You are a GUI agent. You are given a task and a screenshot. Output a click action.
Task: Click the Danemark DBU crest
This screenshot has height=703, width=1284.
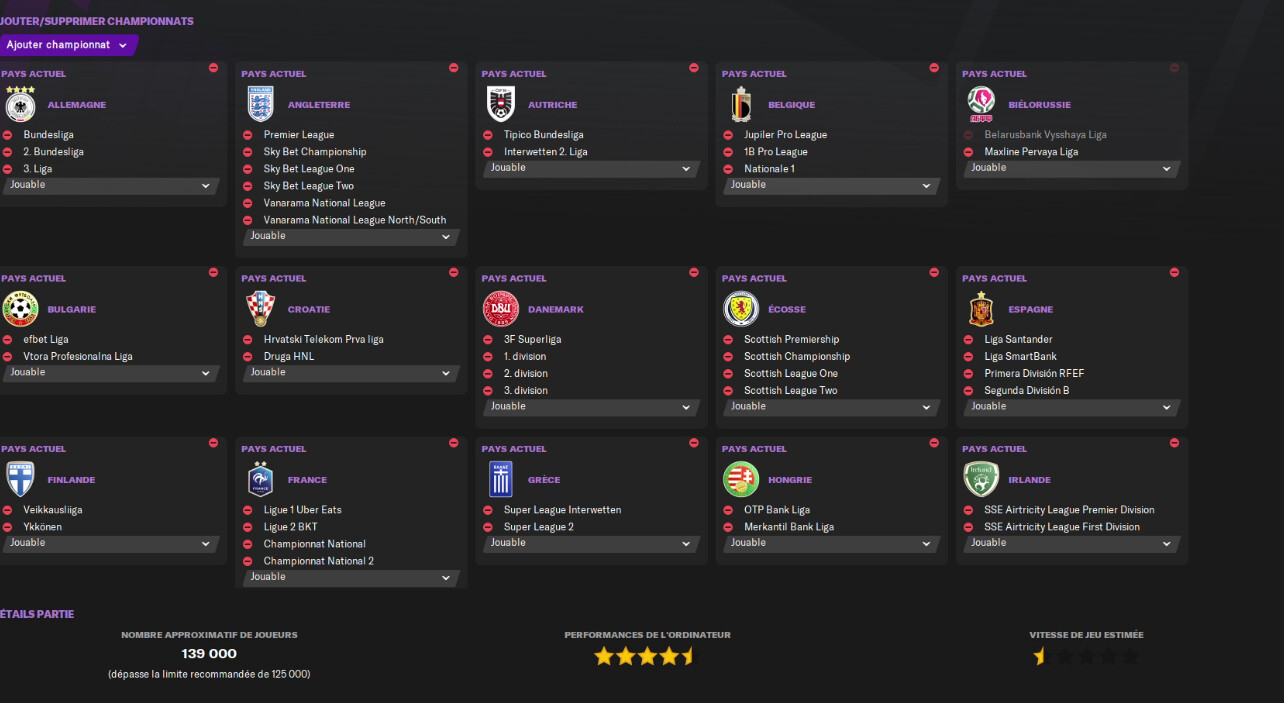[x=501, y=309]
